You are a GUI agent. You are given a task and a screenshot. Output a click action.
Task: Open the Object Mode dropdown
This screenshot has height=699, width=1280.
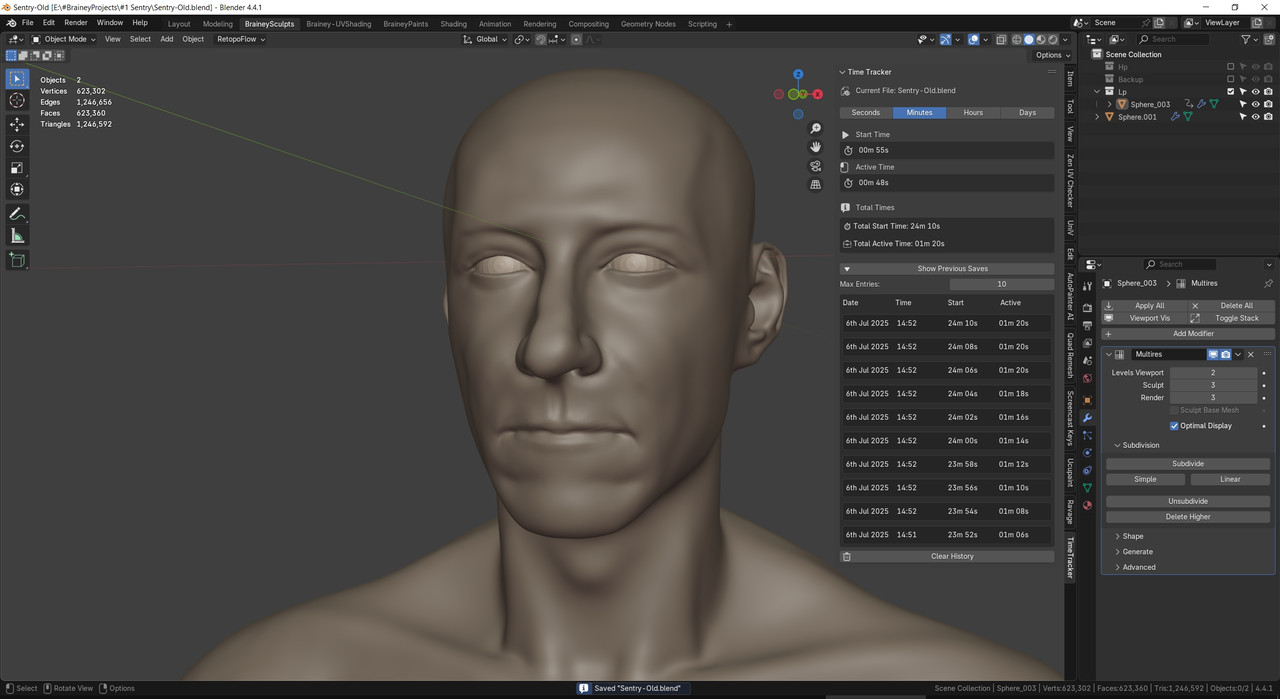click(64, 39)
